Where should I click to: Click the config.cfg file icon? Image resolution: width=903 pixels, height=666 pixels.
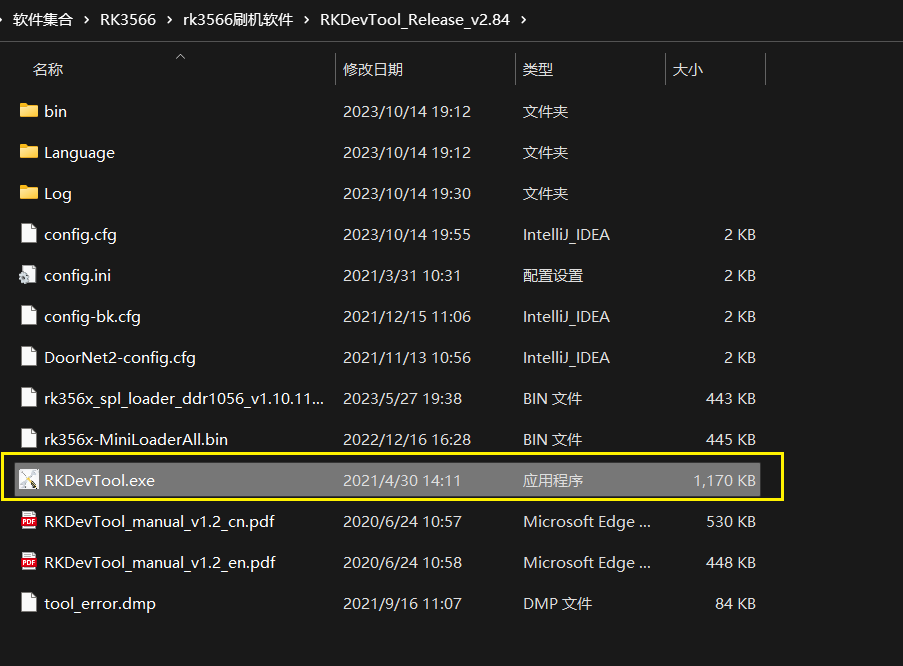[29, 233]
